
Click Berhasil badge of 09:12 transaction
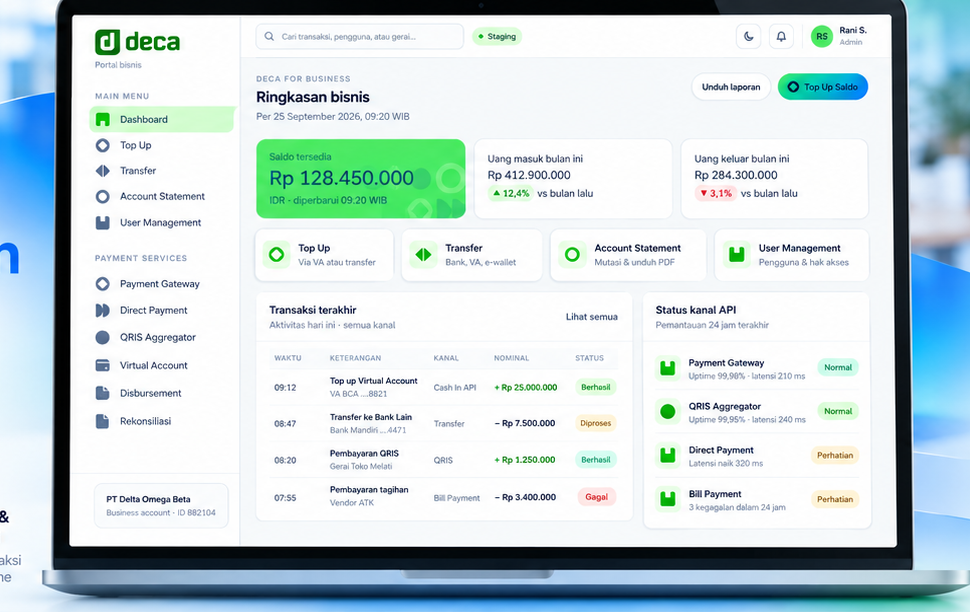(x=596, y=387)
